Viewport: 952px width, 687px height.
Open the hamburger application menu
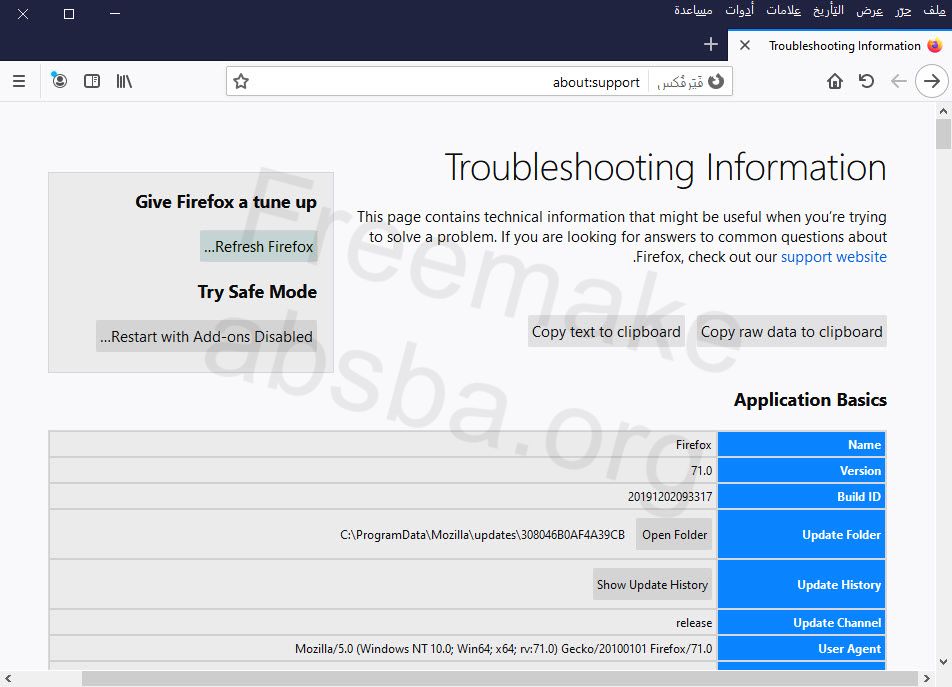click(19, 81)
